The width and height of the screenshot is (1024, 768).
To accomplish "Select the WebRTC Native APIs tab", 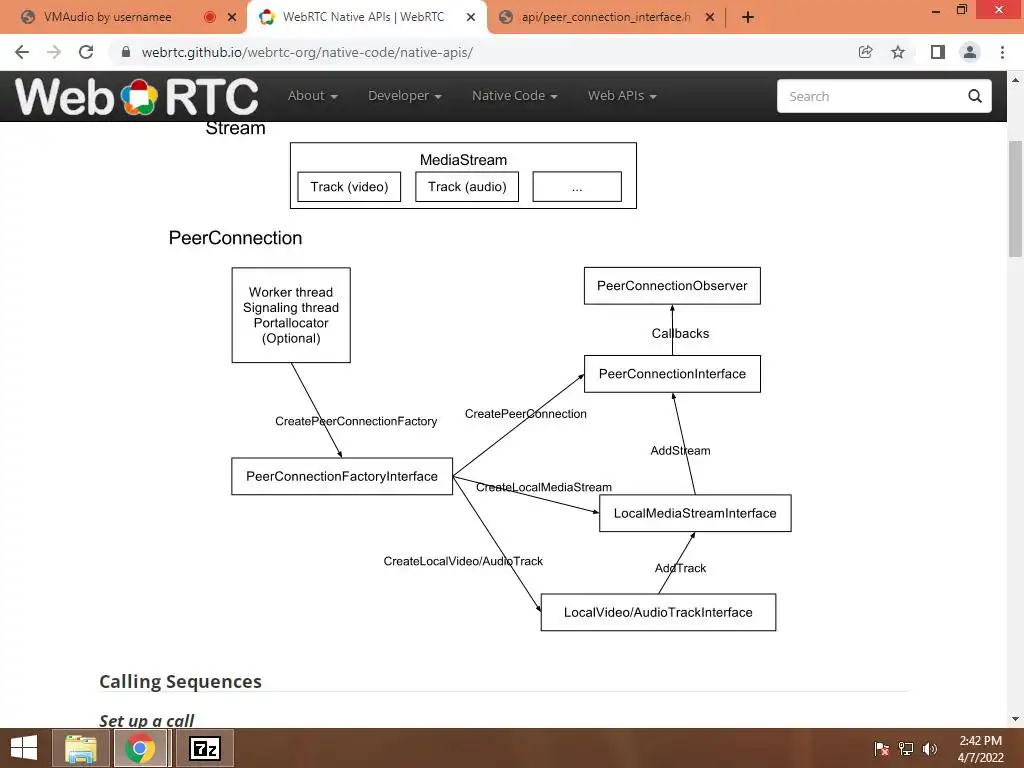I will click(x=363, y=17).
